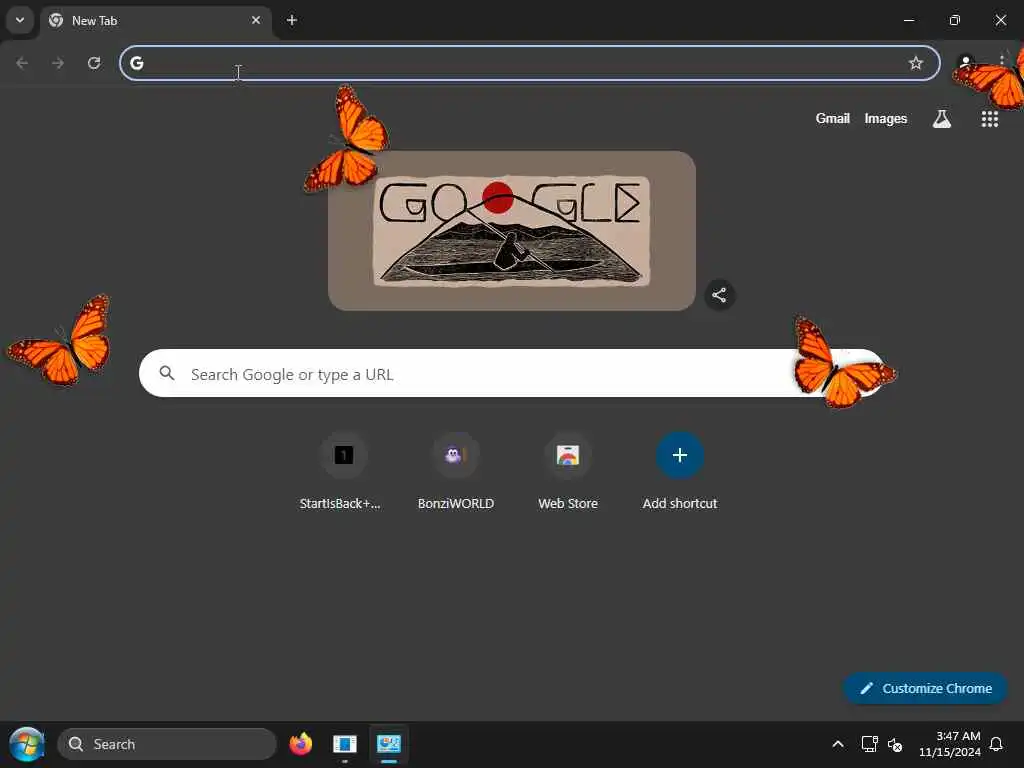Click the Customize Chrome button
Screen dimensions: 1024x768
(x=925, y=688)
